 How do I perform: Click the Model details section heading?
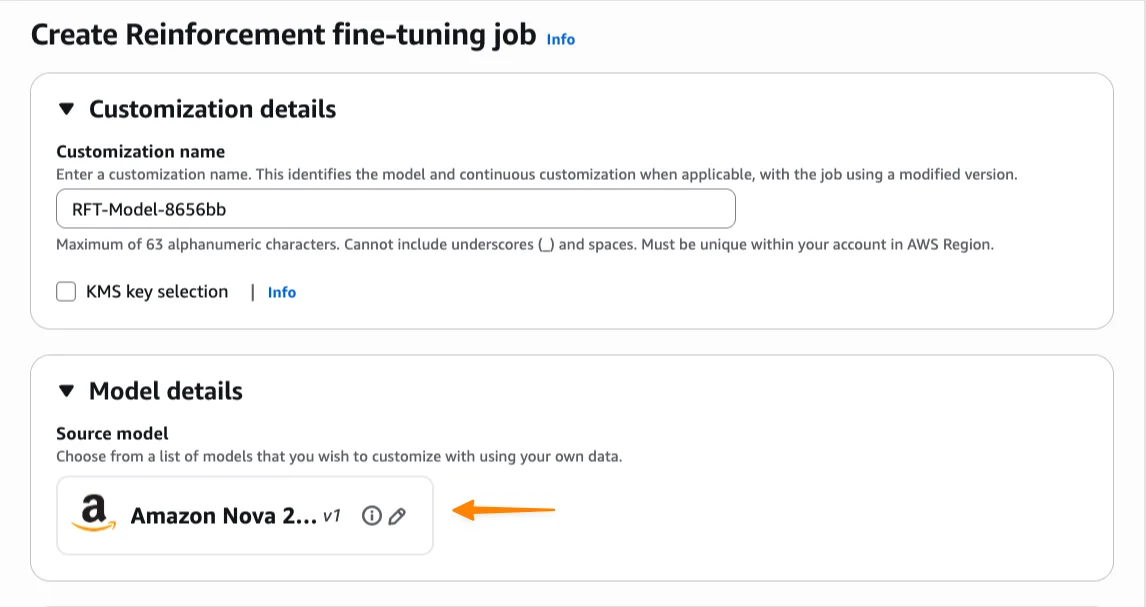[x=166, y=391]
